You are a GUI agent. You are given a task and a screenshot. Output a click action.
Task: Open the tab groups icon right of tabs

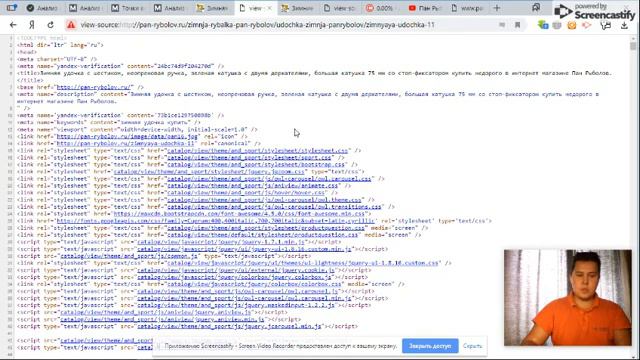click(x=536, y=8)
